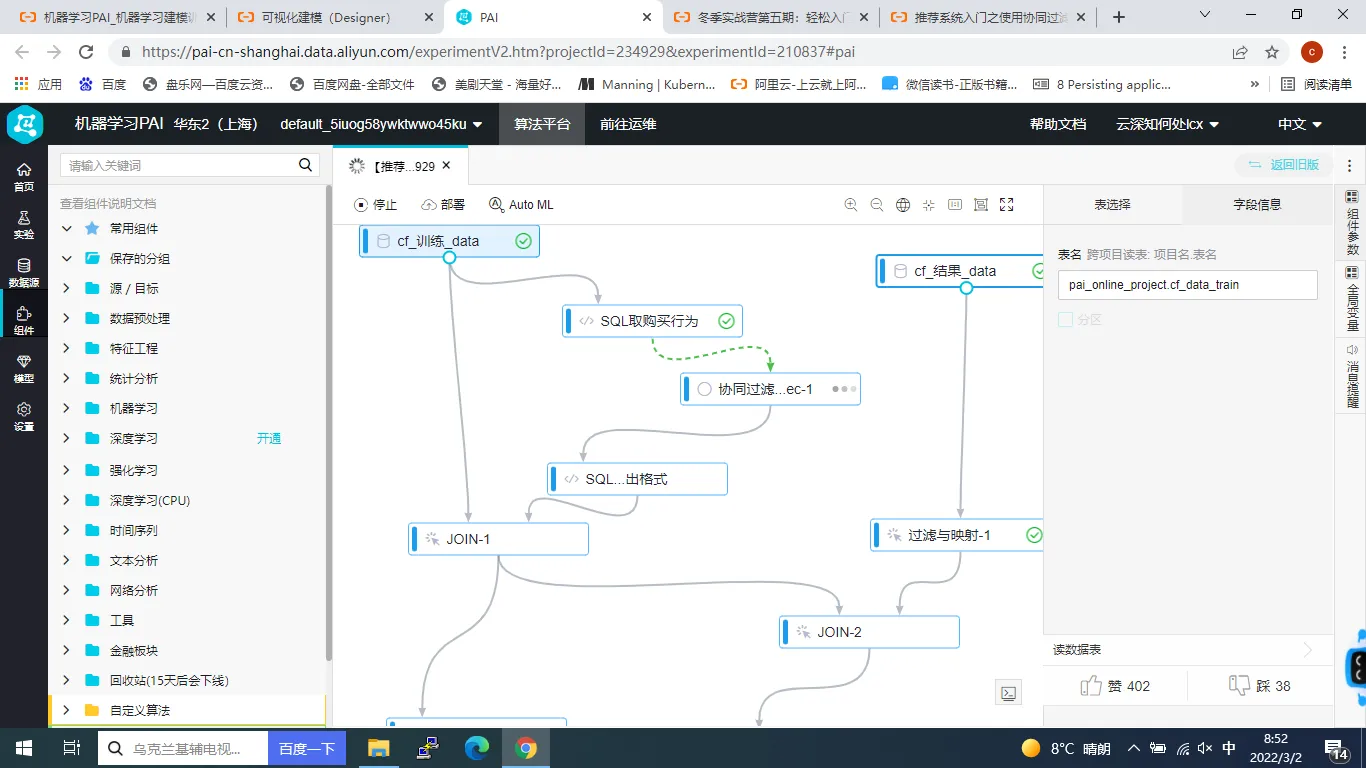Click the thumbs-down 踩 icon
Screen dimensions: 1366x768
point(1240,686)
